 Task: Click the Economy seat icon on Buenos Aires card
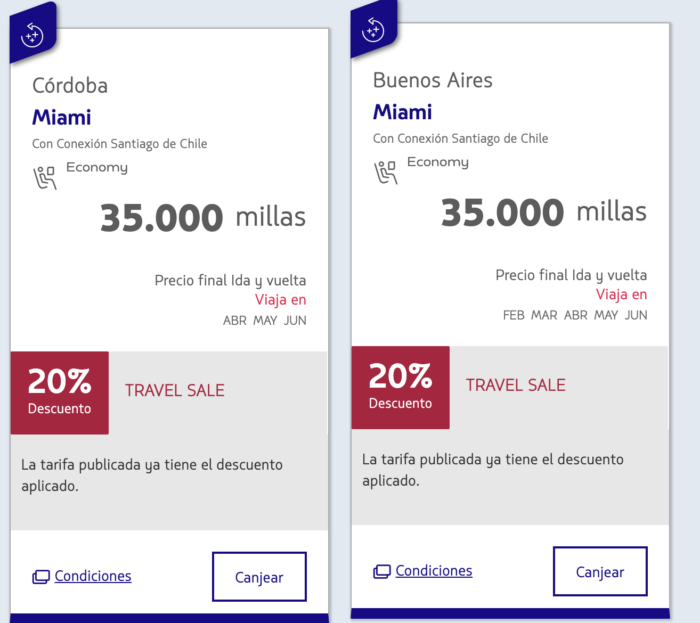(x=386, y=172)
